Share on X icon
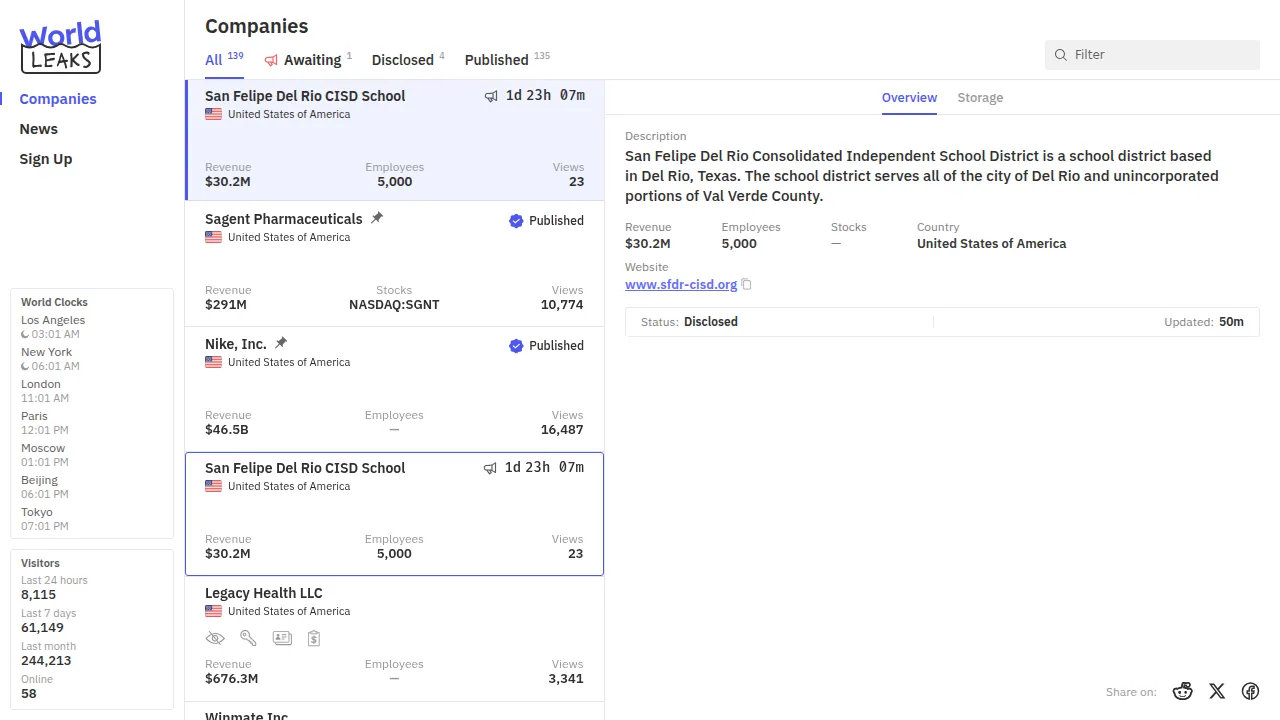This screenshot has height=720, width=1280. tap(1217, 691)
